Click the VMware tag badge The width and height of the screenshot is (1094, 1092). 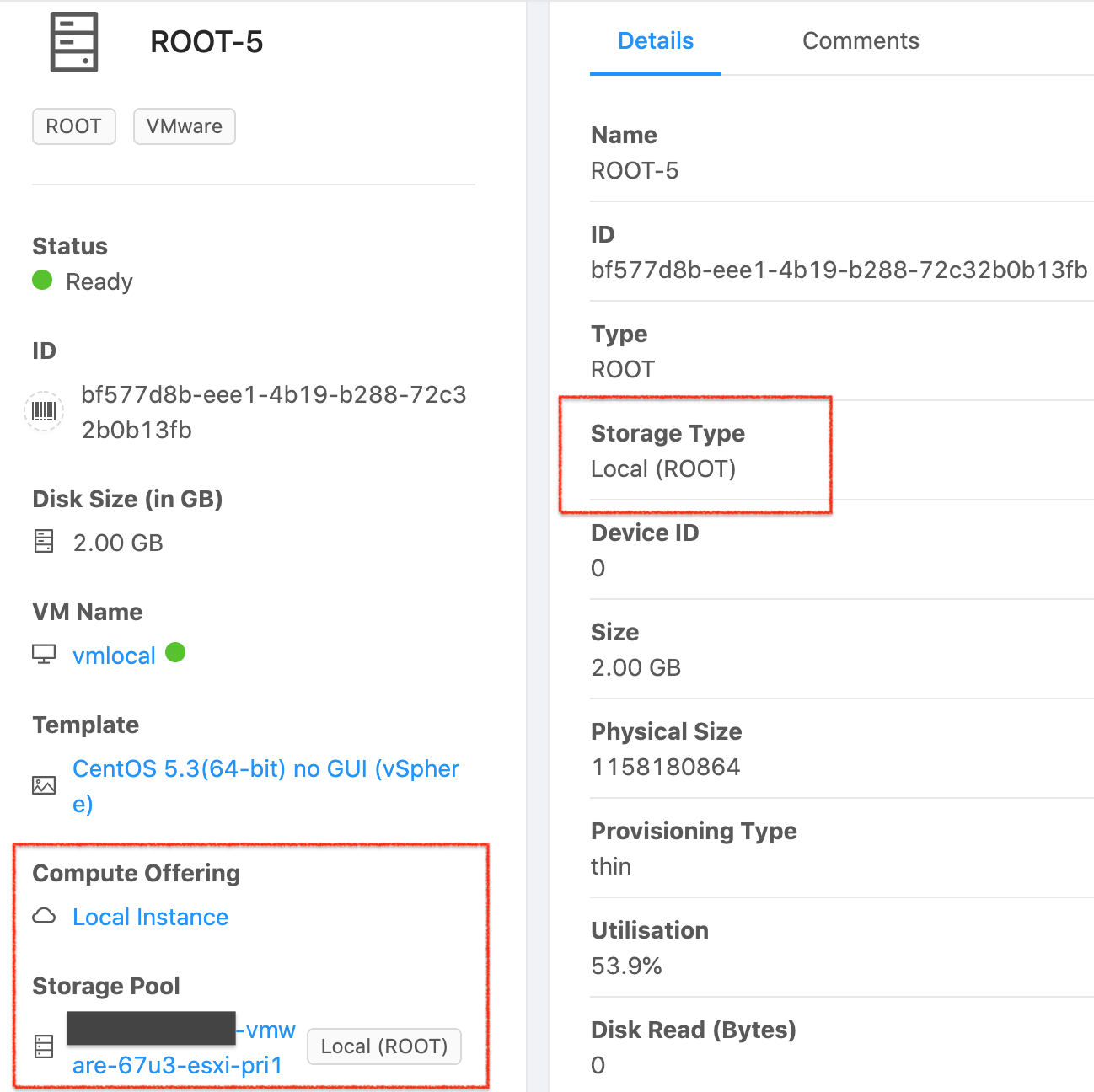(184, 126)
